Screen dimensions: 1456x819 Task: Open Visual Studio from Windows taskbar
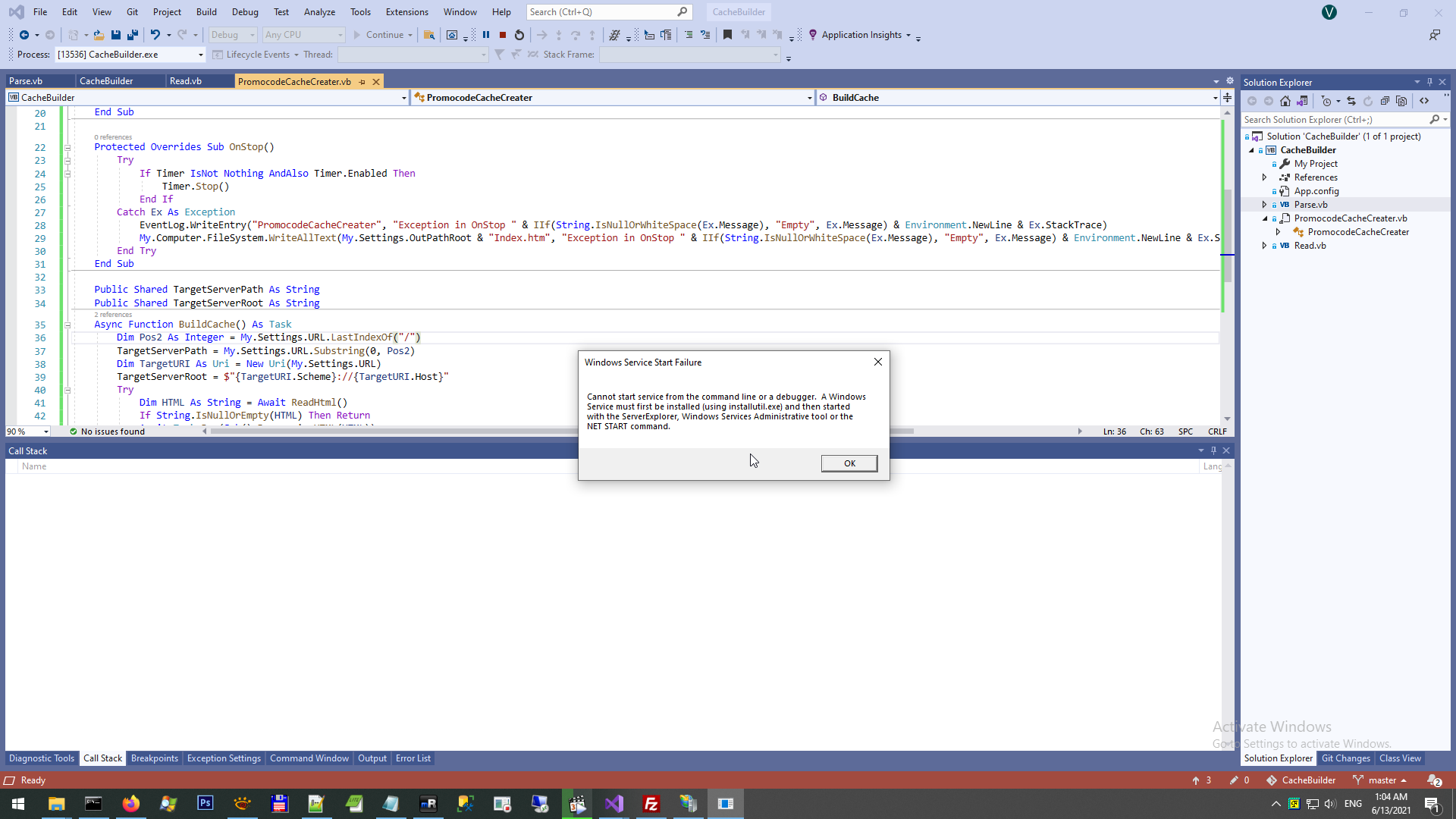coord(613,804)
